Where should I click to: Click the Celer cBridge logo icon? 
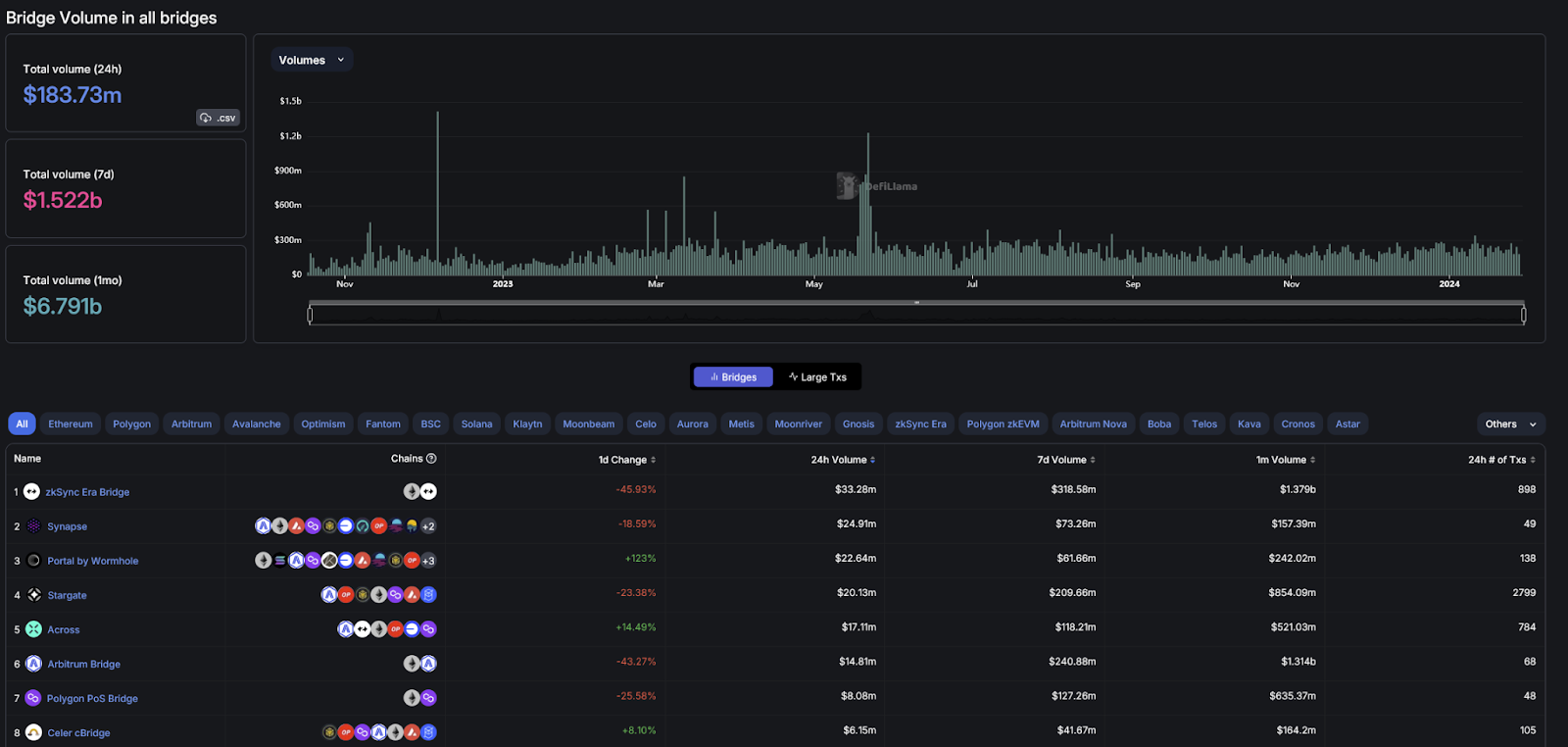coord(33,732)
